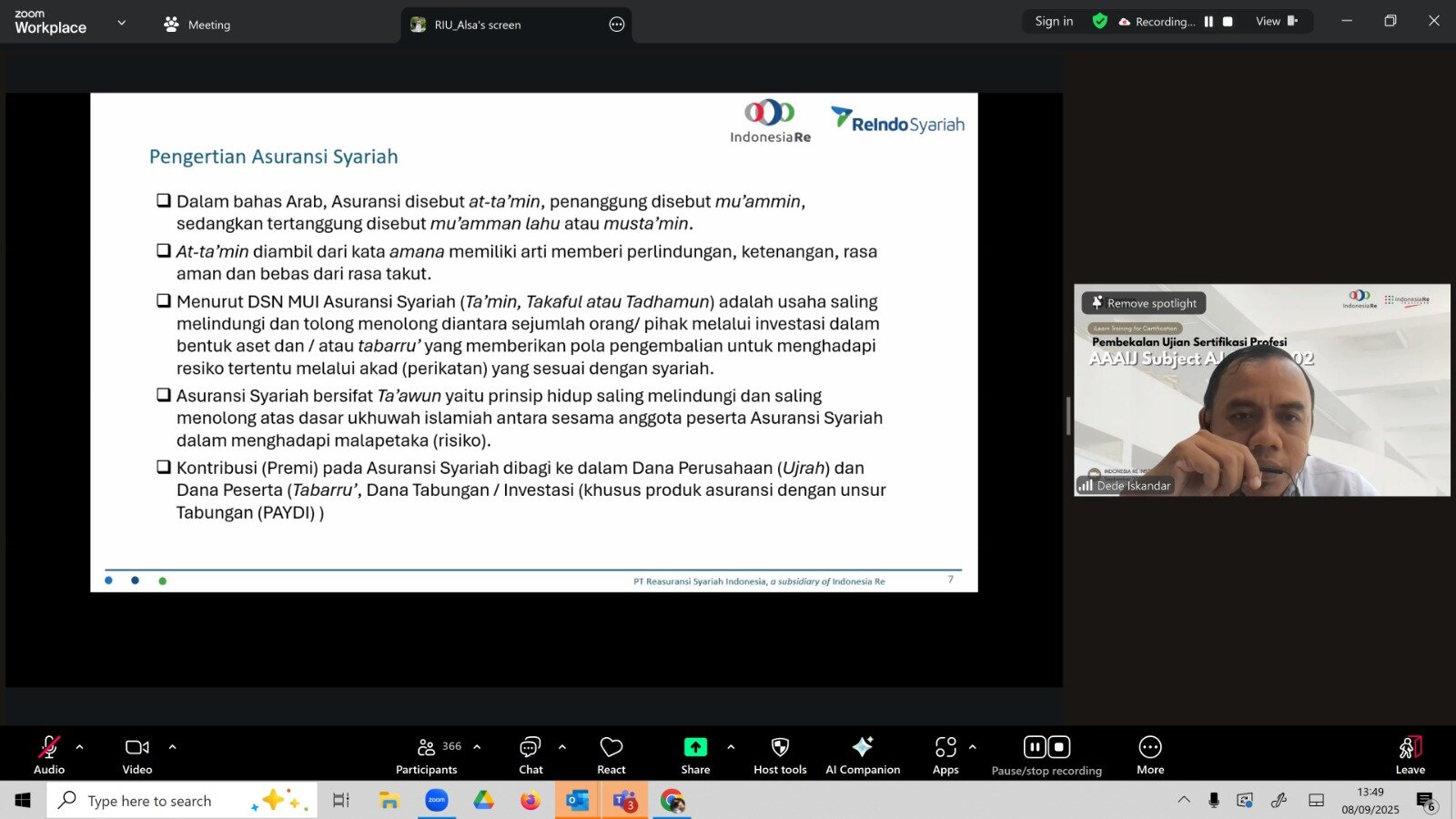Pause the recording in the top bar
1456x819 pixels.
[x=1208, y=22]
